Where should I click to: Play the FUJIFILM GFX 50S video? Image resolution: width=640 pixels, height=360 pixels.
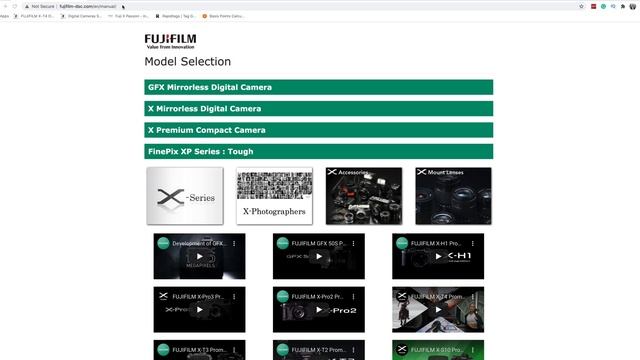319,256
